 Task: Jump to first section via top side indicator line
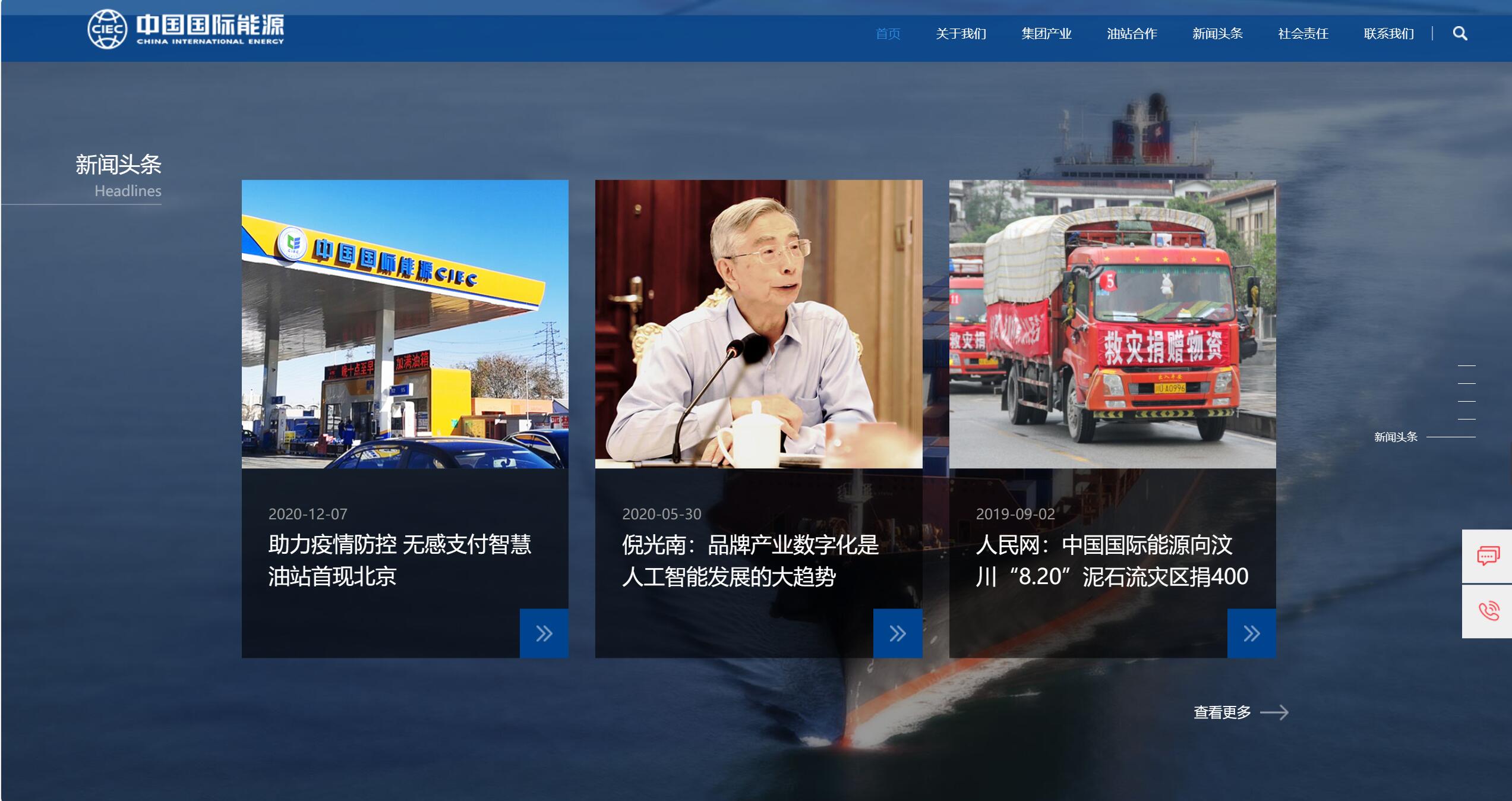(1467, 365)
